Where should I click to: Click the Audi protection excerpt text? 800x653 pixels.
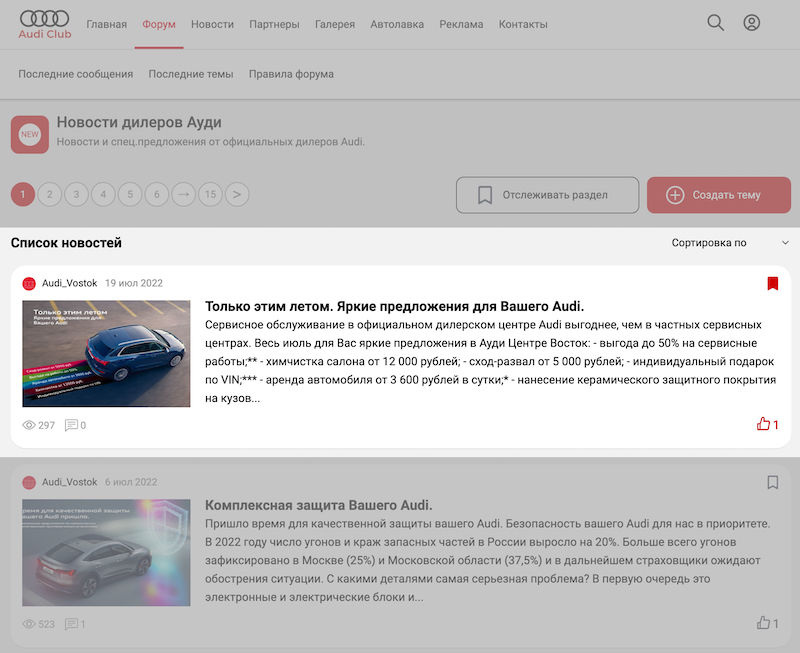pyautogui.click(x=488, y=560)
